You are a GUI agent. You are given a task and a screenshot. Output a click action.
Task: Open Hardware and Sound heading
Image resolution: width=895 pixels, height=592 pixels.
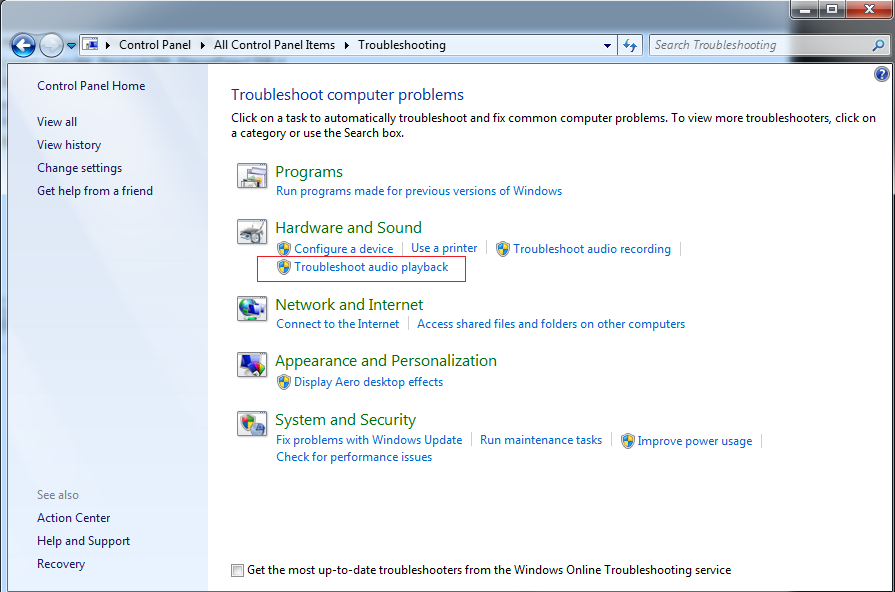click(348, 228)
